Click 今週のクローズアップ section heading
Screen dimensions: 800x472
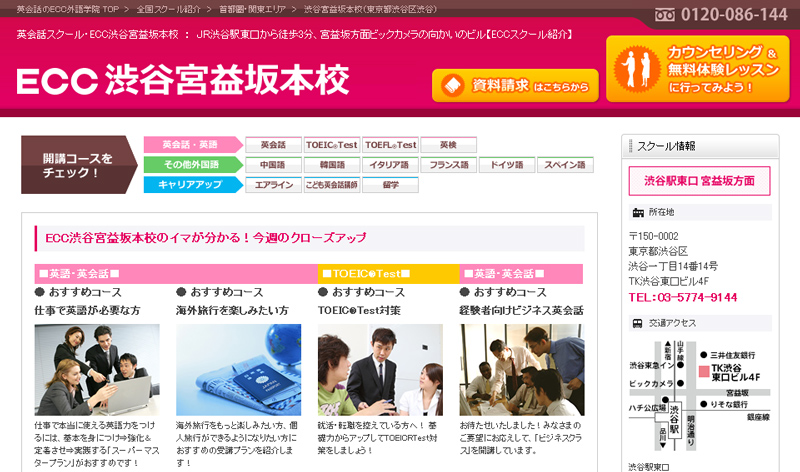click(309, 238)
